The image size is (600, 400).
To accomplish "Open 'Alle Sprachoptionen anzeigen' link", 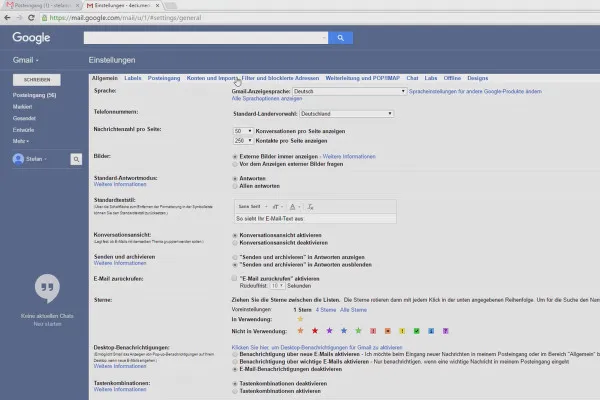I will (267, 98).
